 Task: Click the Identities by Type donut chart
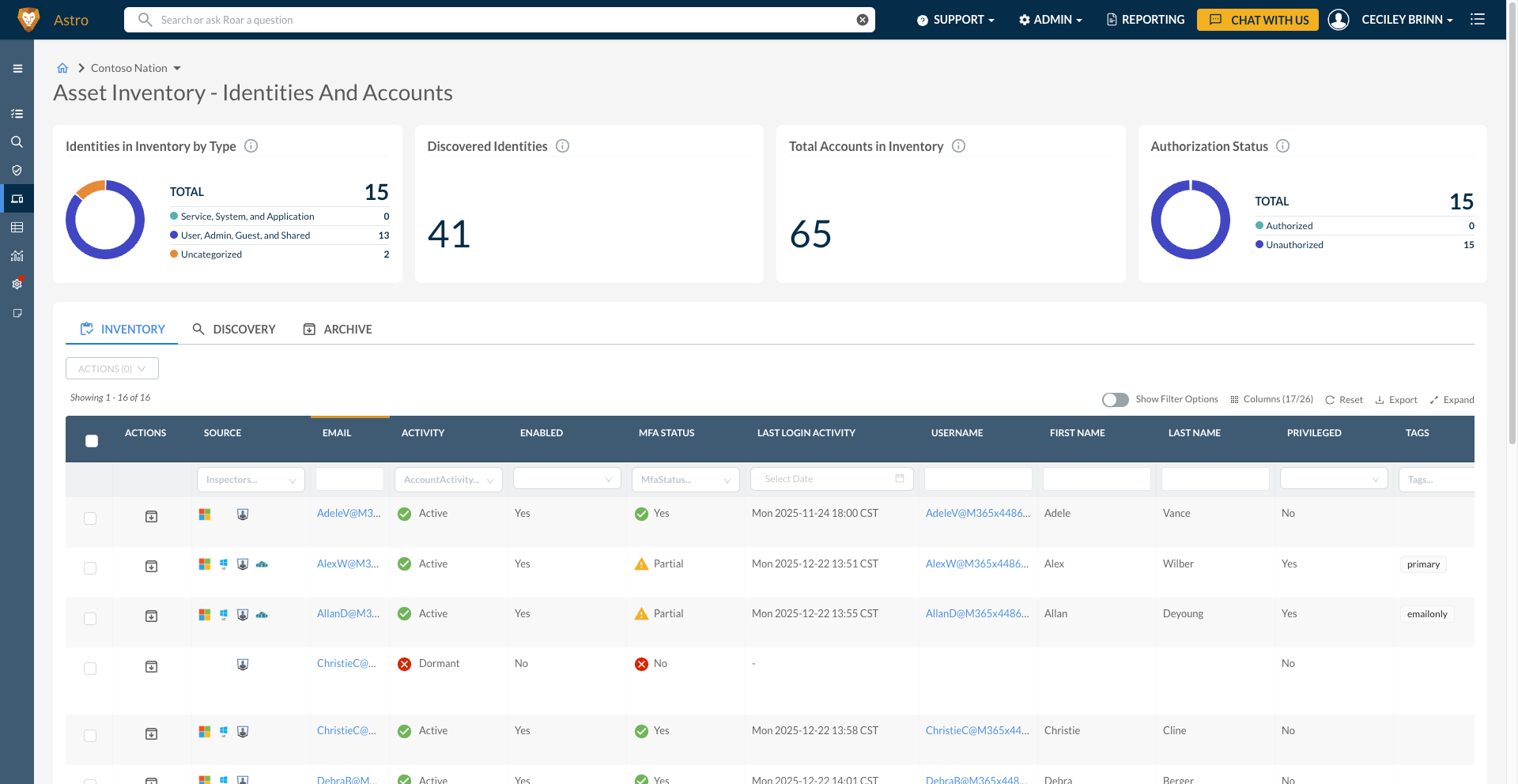[105, 220]
